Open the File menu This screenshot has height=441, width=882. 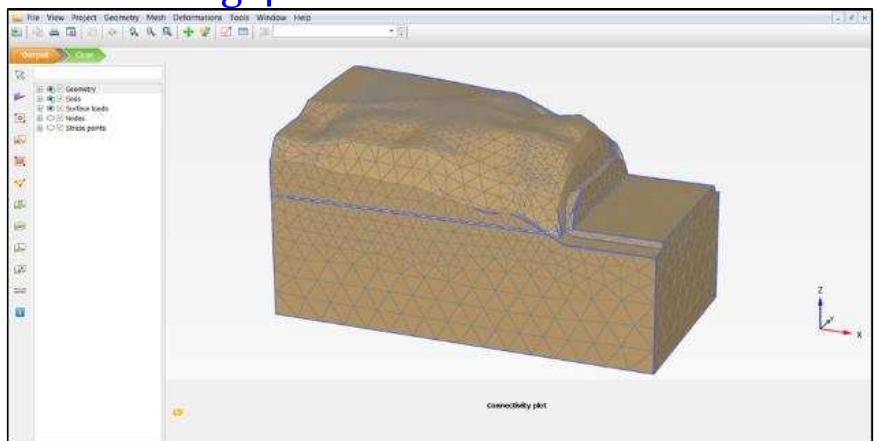(x=34, y=18)
